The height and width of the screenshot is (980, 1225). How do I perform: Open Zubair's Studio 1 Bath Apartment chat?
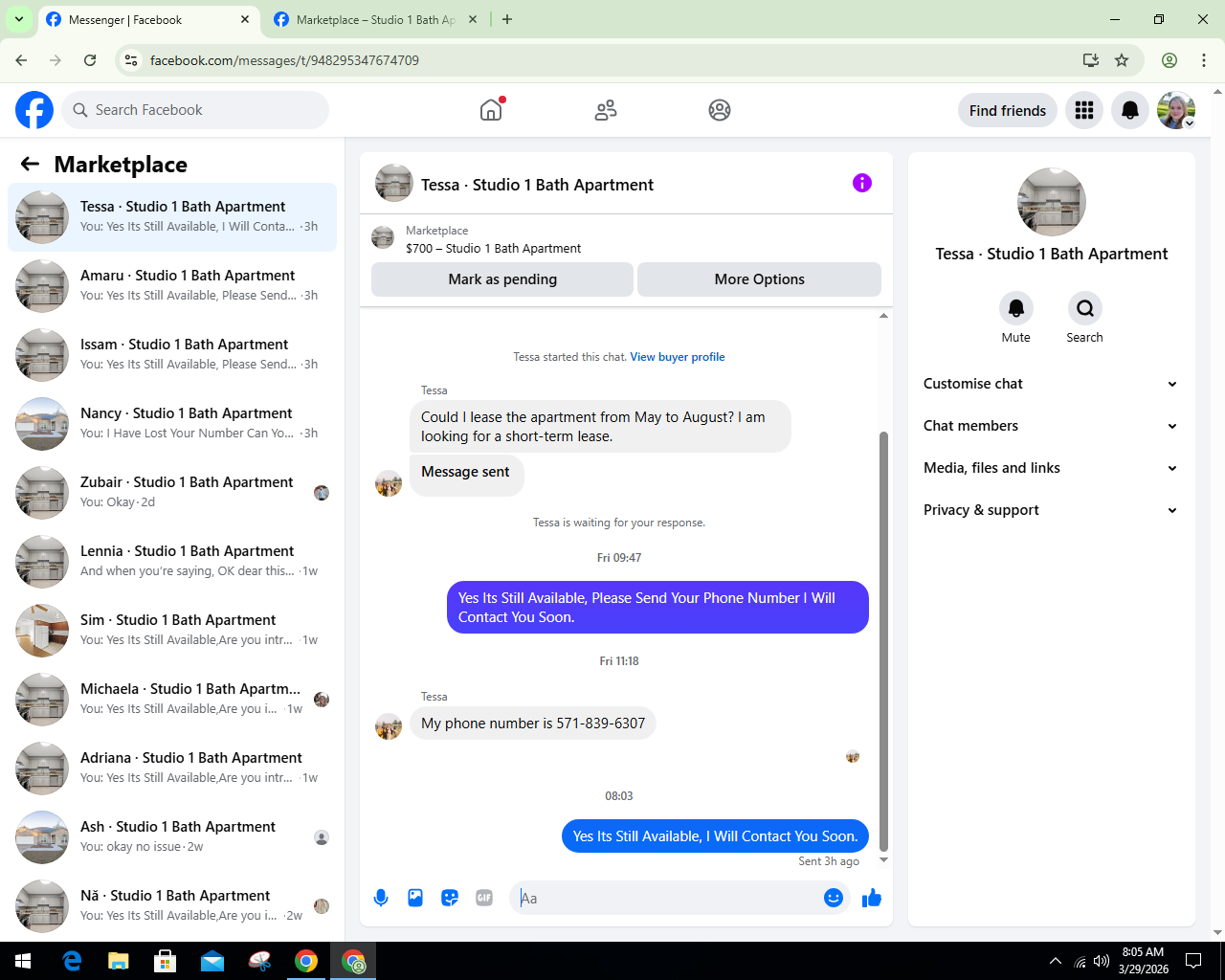pyautogui.click(x=172, y=493)
